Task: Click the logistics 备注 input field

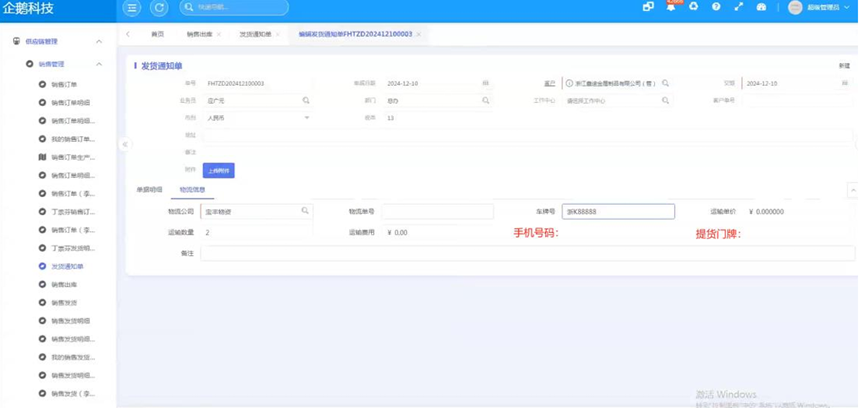Action: pyautogui.click(x=527, y=253)
